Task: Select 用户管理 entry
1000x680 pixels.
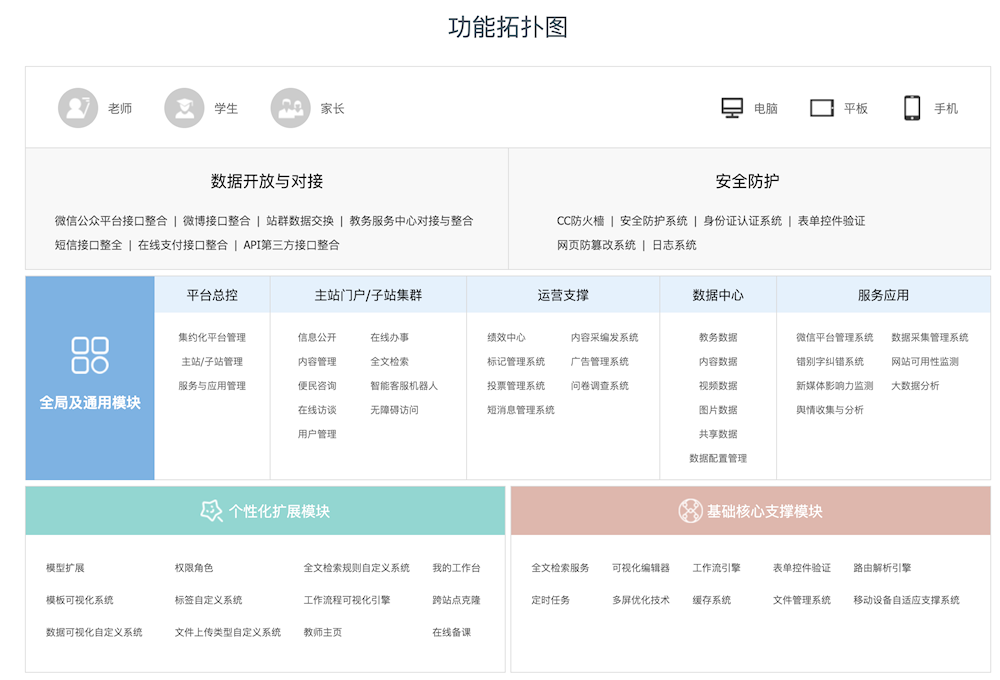Action: point(317,434)
